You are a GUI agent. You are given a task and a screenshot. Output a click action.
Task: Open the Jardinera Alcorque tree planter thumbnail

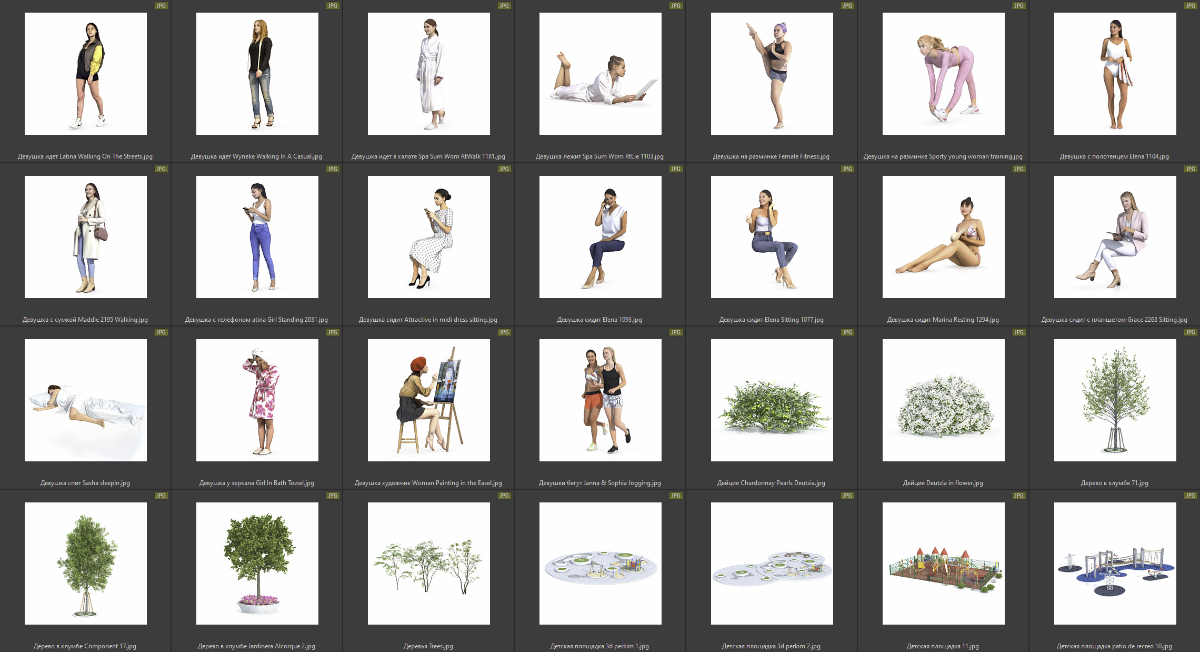pyautogui.click(x=257, y=563)
